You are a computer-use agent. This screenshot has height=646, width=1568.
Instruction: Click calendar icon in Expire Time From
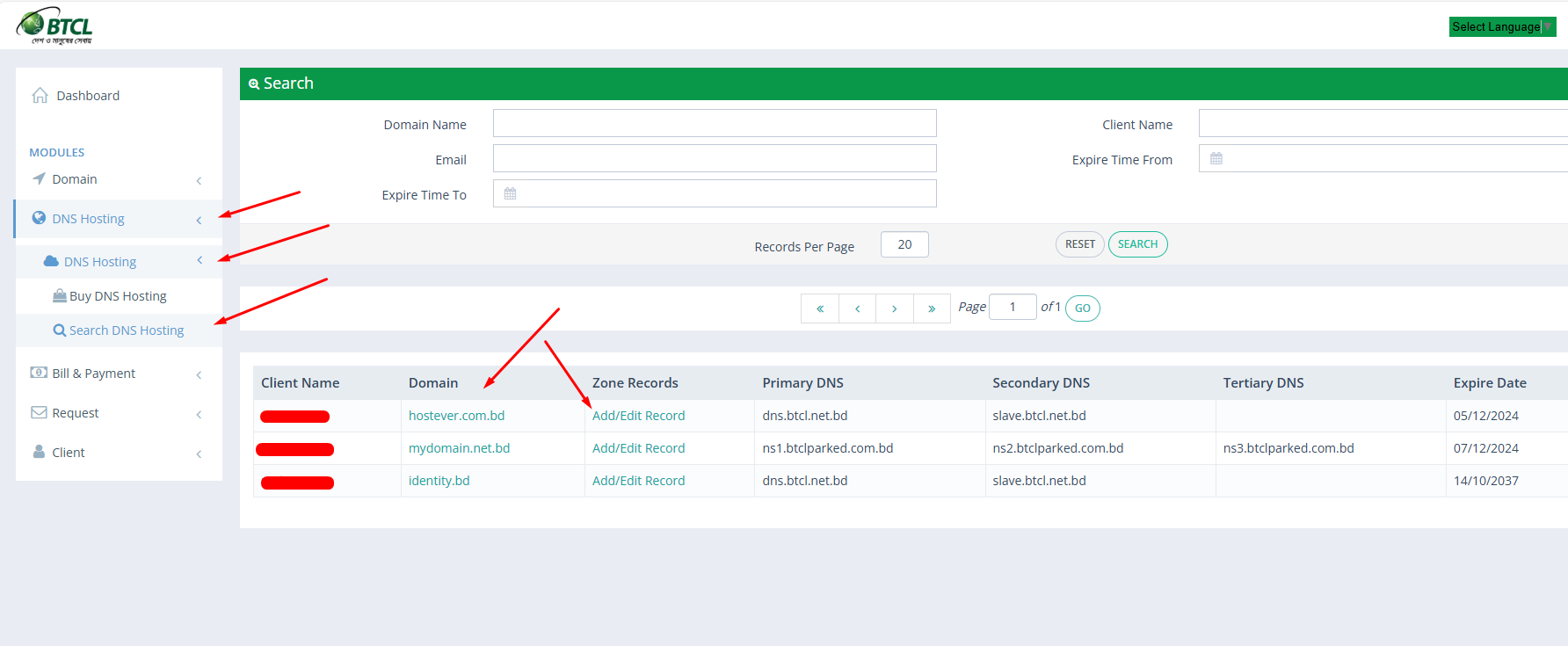click(x=1216, y=159)
